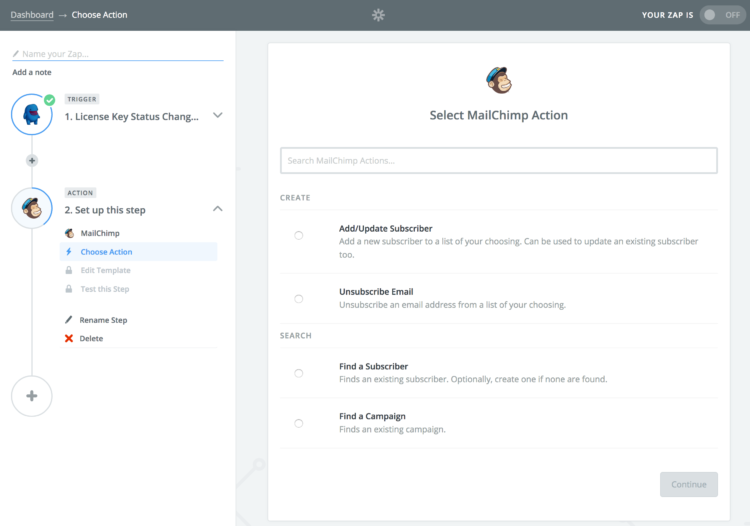The image size is (750, 526).
Task: Click the MailChimp monkey action step icon
Action: coord(32,208)
